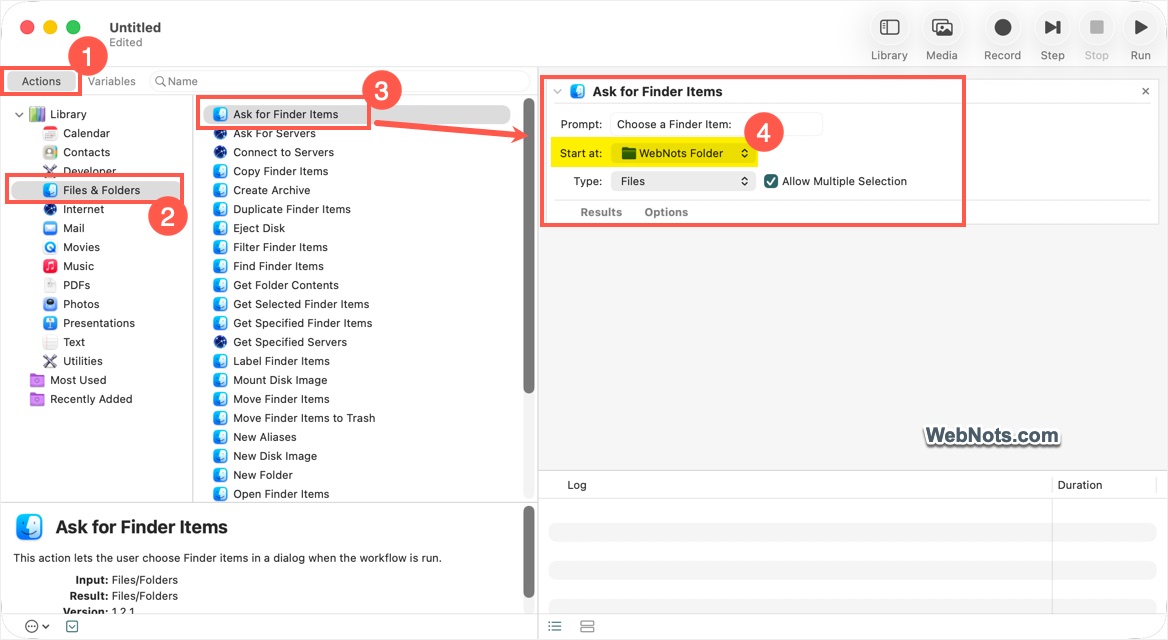Select Get Selected Finder Items action
Image resolution: width=1168 pixels, height=640 pixels.
[301, 304]
